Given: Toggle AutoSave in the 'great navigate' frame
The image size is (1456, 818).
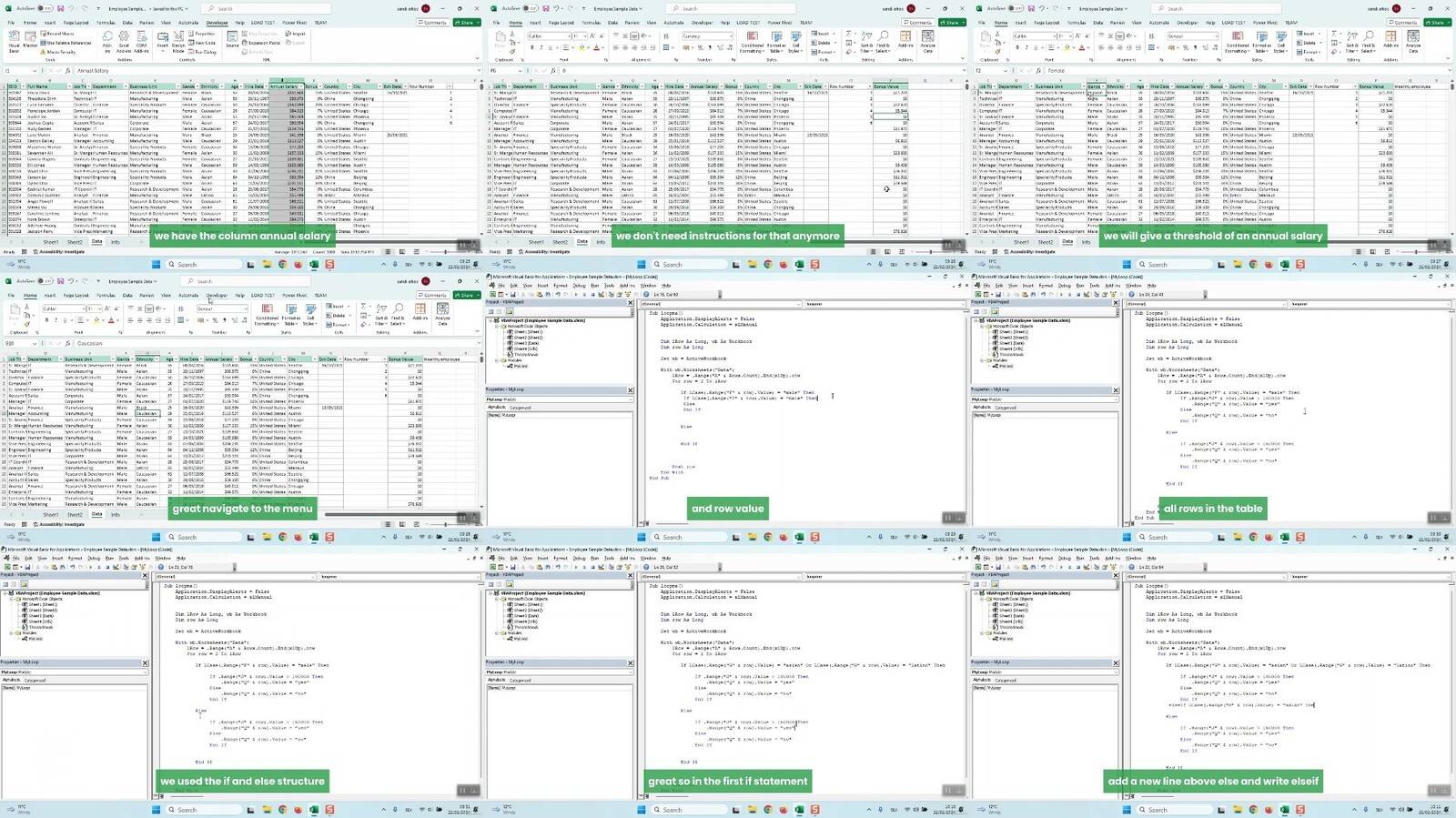Looking at the screenshot, I should (44, 281).
